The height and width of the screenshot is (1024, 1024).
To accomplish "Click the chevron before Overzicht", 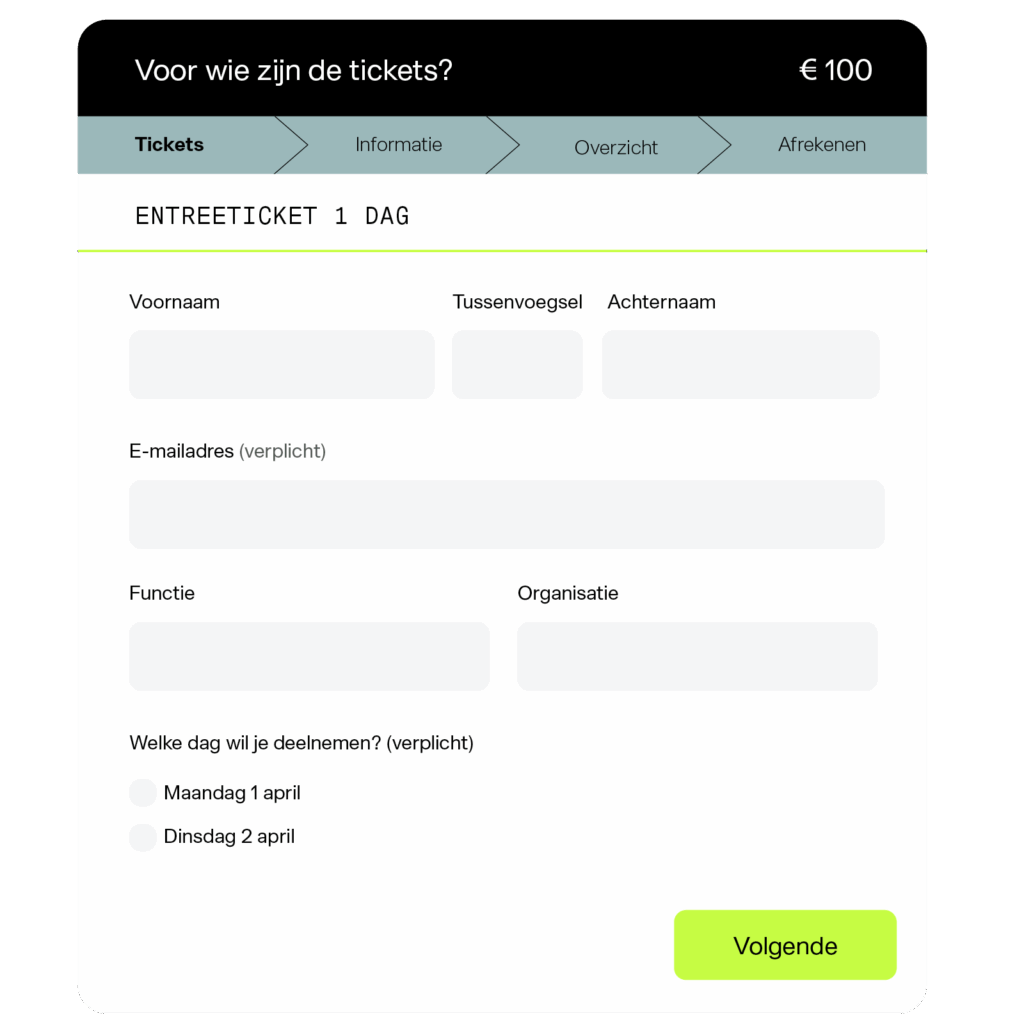I will 505,144.
